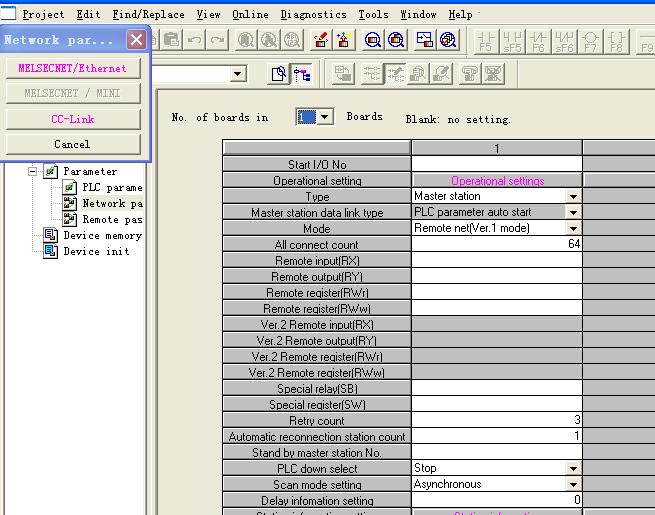Open the Type Master station dropdown

tap(573, 197)
